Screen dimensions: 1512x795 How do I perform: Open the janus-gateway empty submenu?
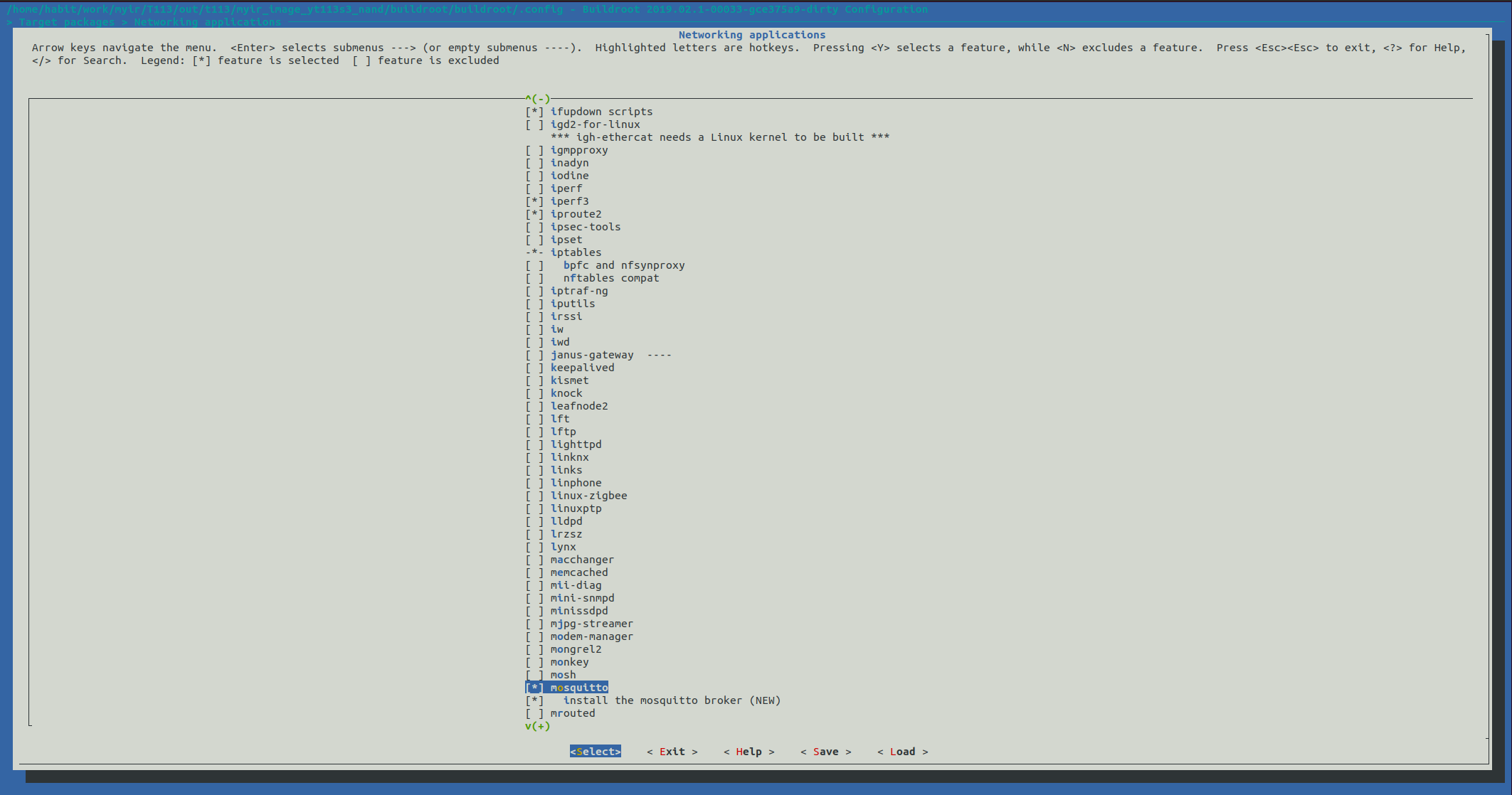click(x=591, y=355)
